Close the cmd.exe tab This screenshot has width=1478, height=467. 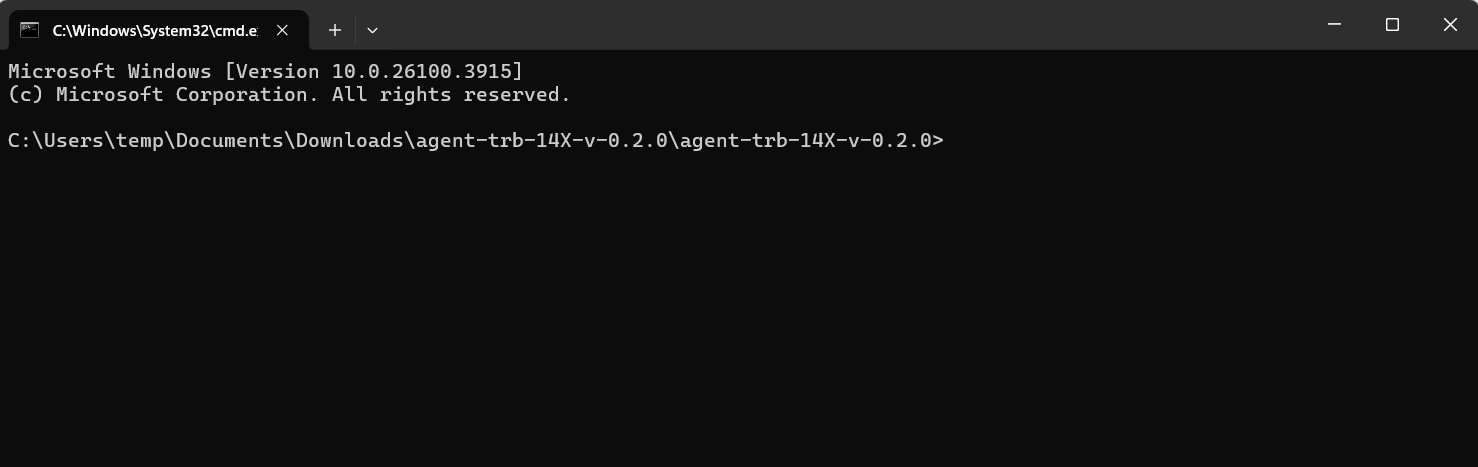[282, 30]
